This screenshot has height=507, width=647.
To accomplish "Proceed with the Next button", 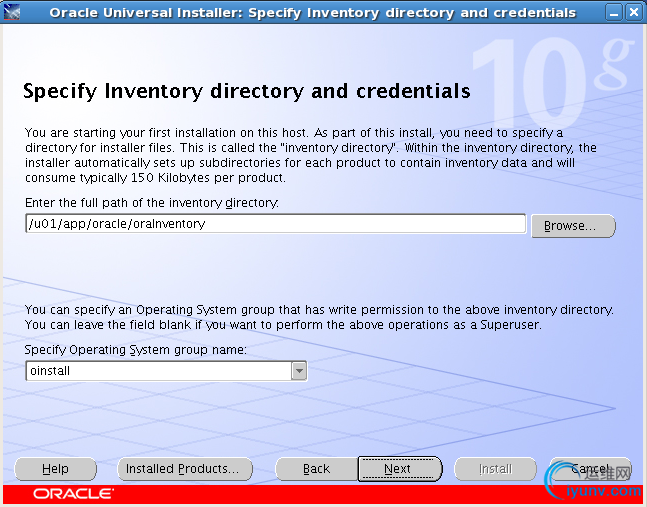I will [x=400, y=469].
